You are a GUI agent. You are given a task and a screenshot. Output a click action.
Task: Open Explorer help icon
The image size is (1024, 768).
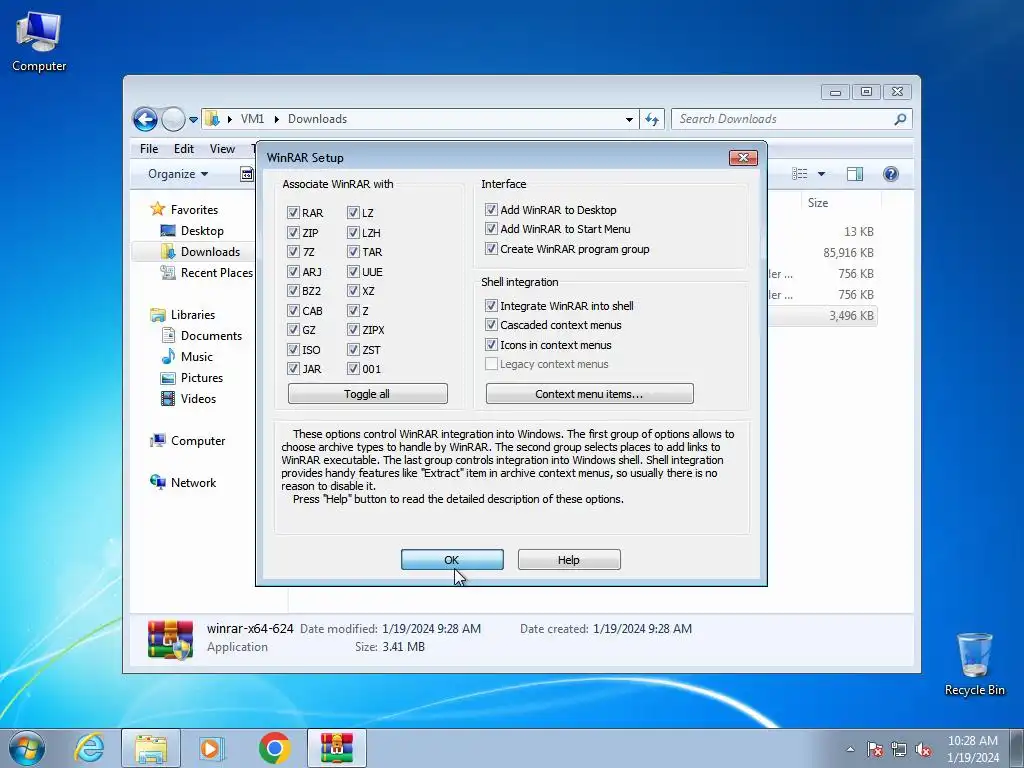click(x=891, y=174)
